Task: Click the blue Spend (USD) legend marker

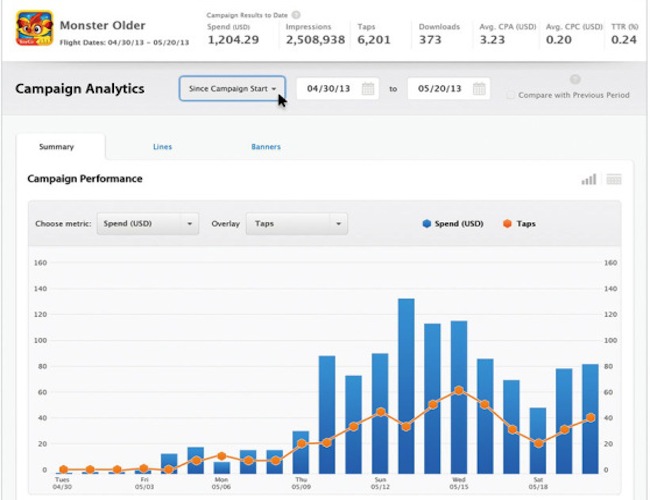Action: [427, 224]
